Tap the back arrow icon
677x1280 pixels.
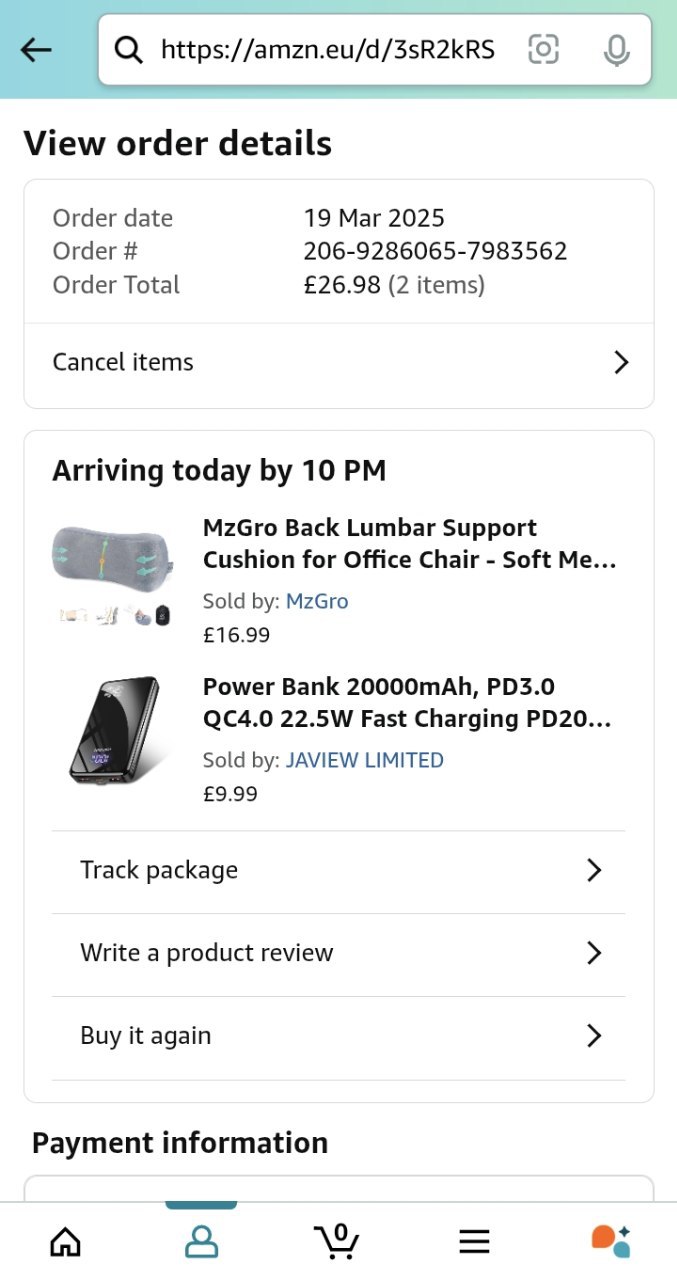tap(36, 49)
